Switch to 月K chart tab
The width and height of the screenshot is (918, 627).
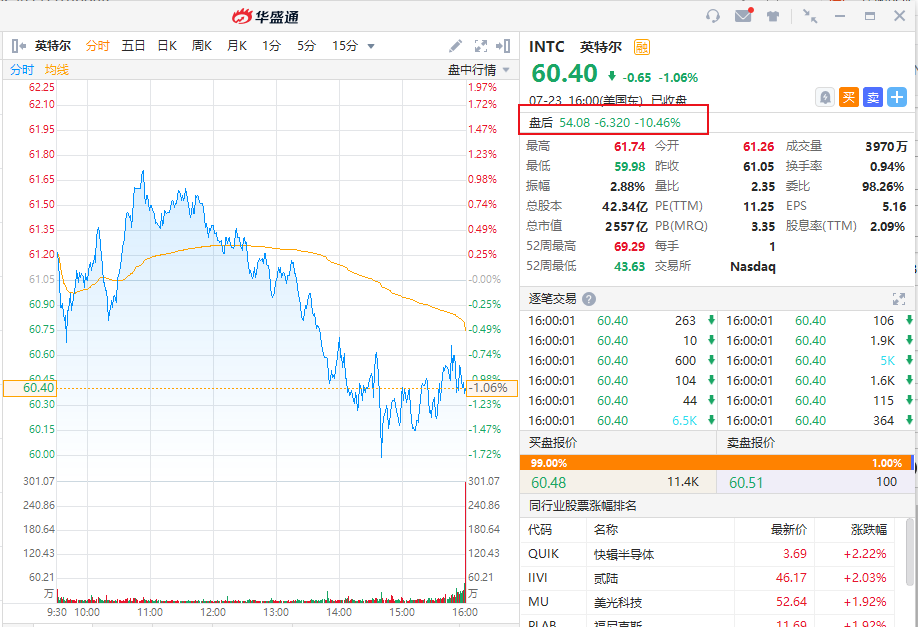click(x=237, y=46)
